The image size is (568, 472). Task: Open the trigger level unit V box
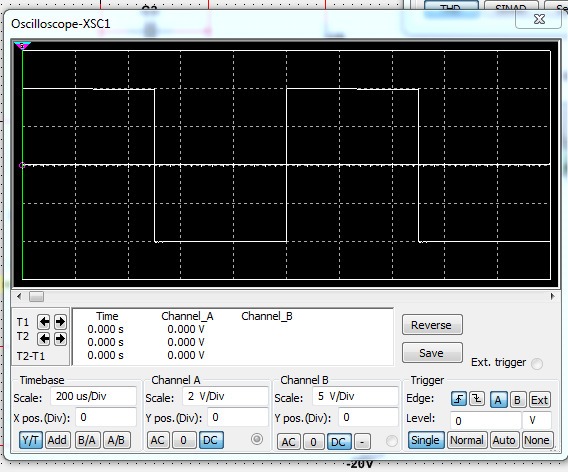tap(537, 421)
